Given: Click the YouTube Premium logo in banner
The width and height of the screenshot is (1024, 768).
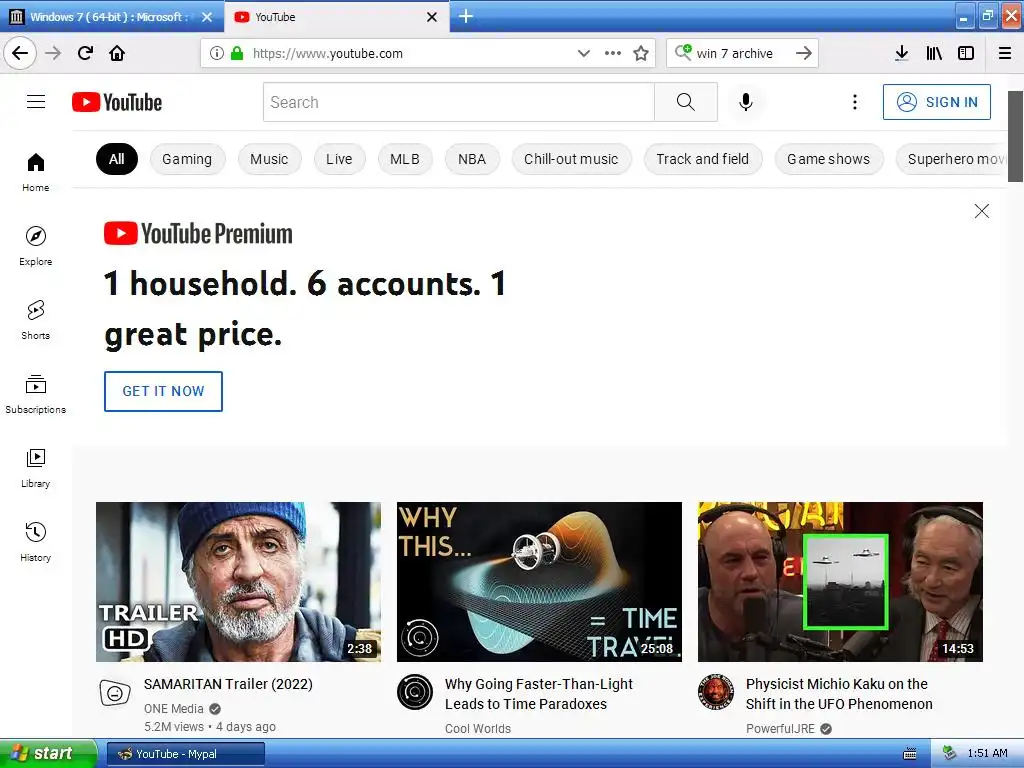Looking at the screenshot, I should point(198,233).
